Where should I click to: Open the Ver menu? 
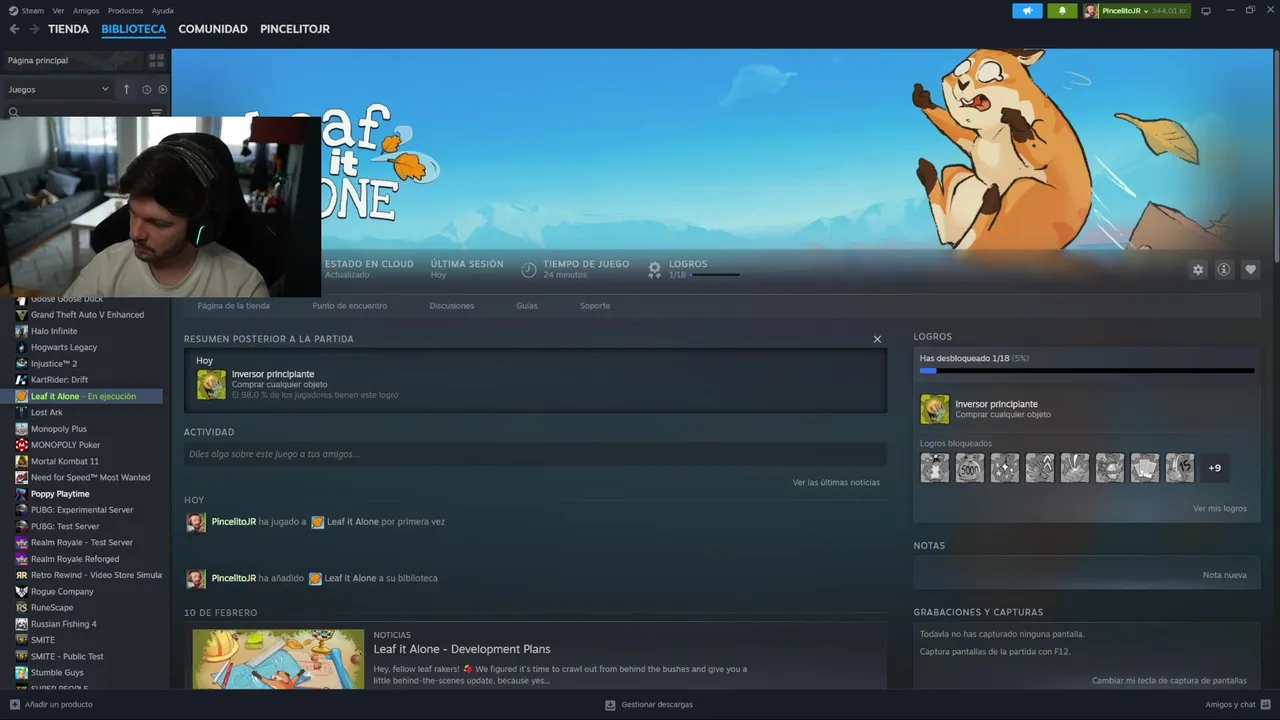[x=58, y=11]
